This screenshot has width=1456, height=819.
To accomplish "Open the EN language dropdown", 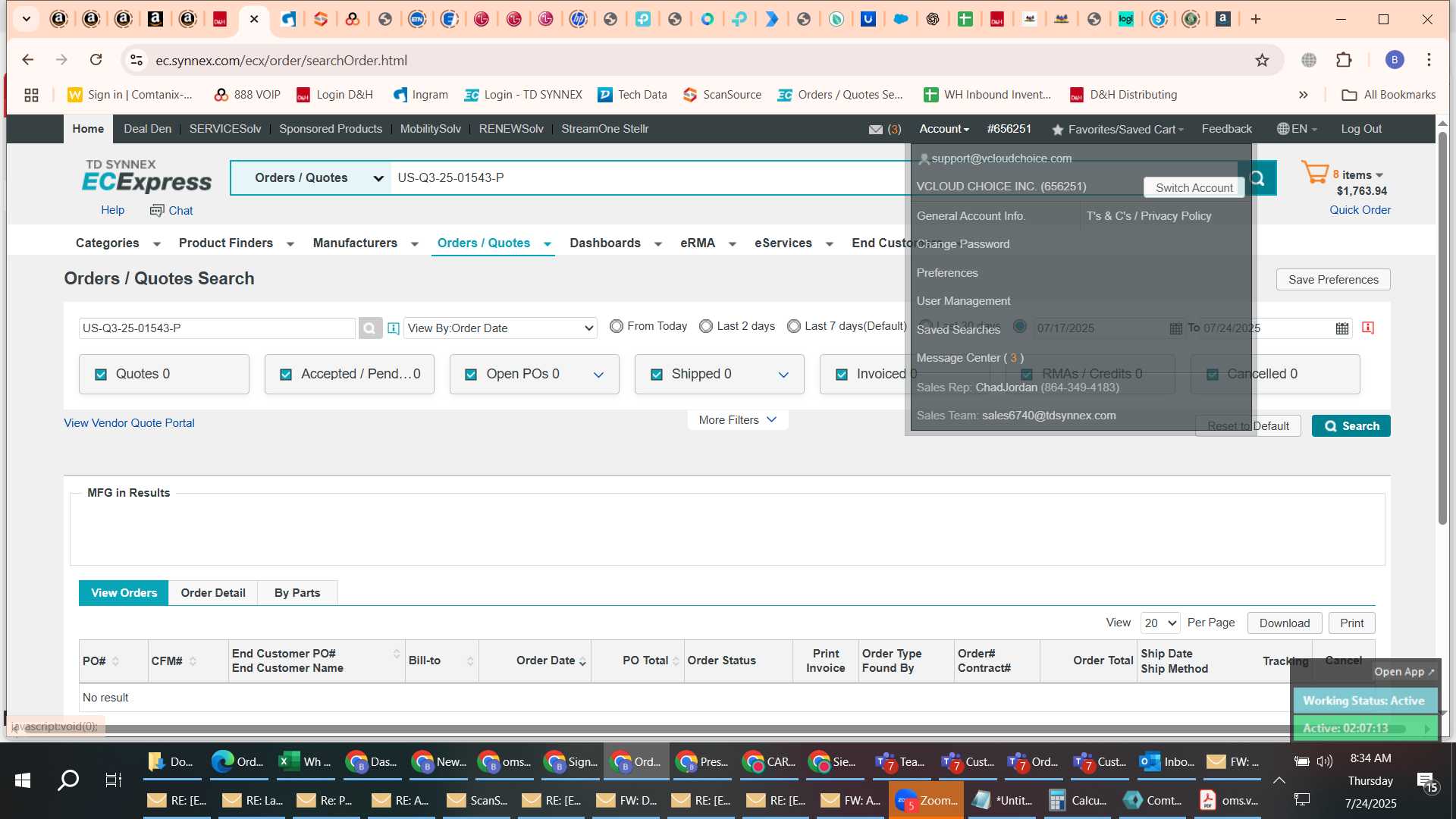I will click(x=1297, y=129).
